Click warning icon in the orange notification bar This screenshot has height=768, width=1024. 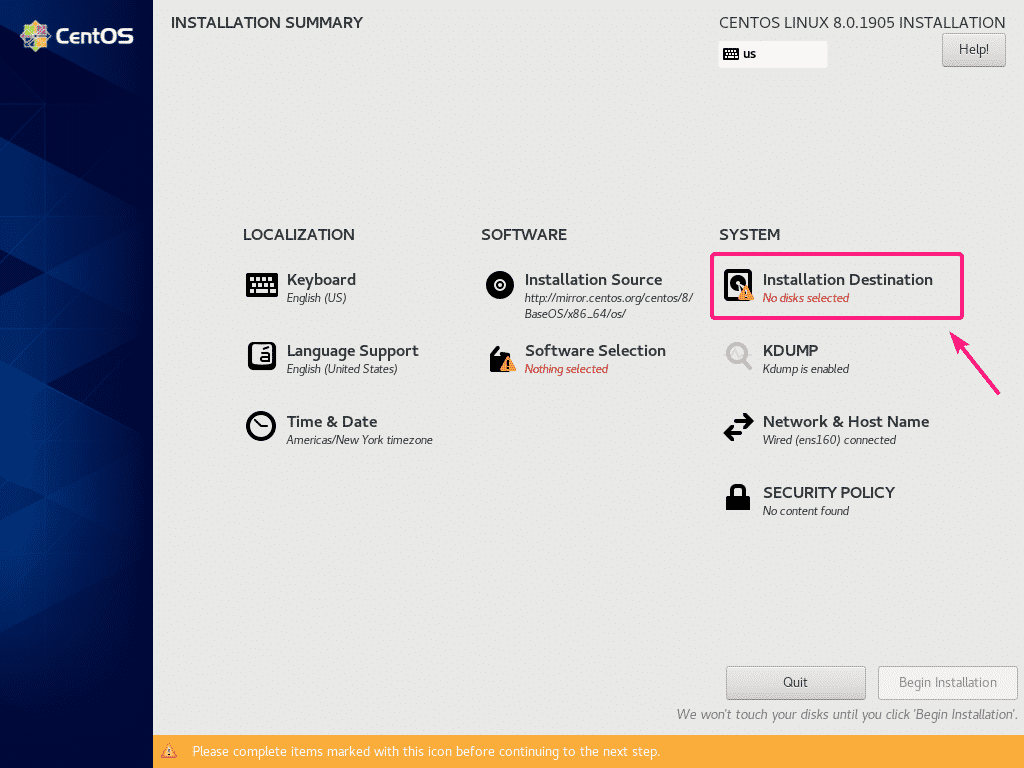point(168,751)
